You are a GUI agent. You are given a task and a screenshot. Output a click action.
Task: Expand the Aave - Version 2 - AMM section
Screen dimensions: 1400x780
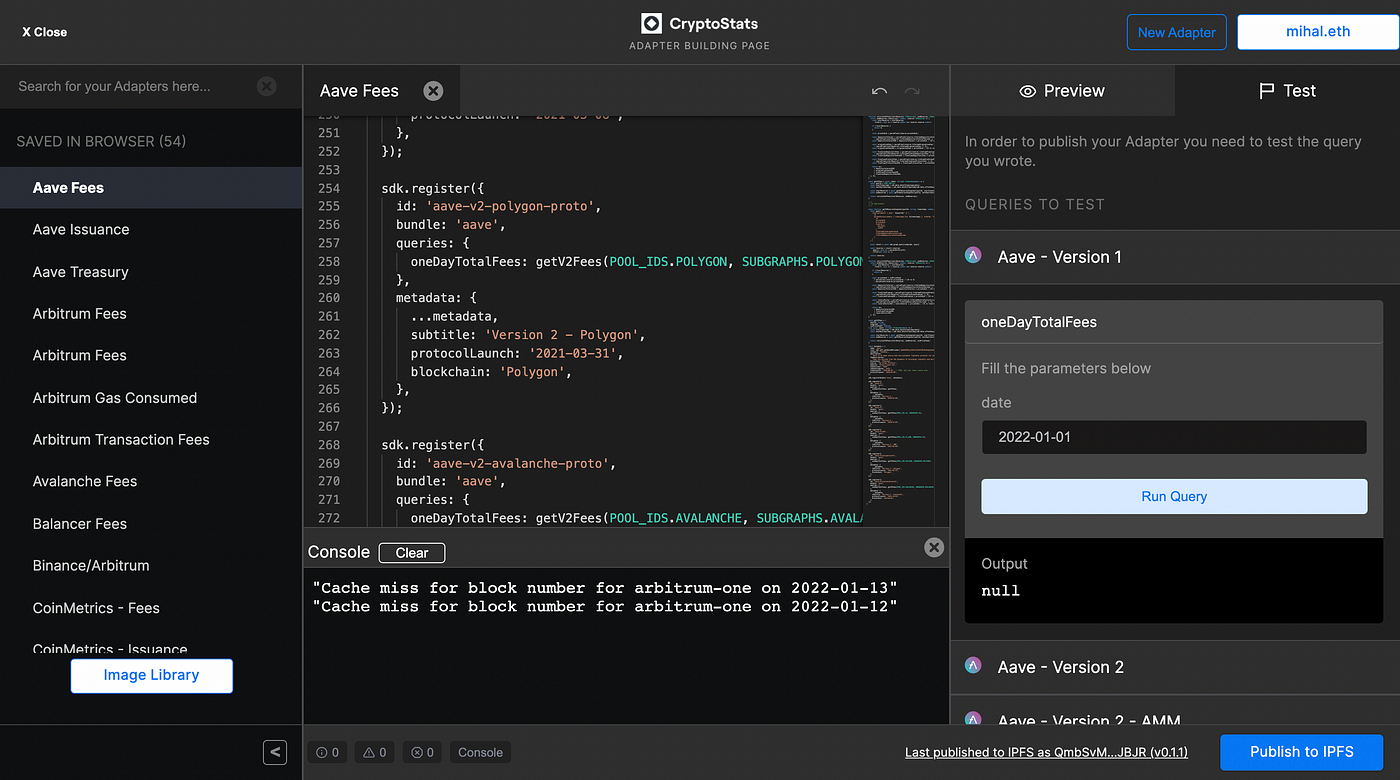(1175, 712)
